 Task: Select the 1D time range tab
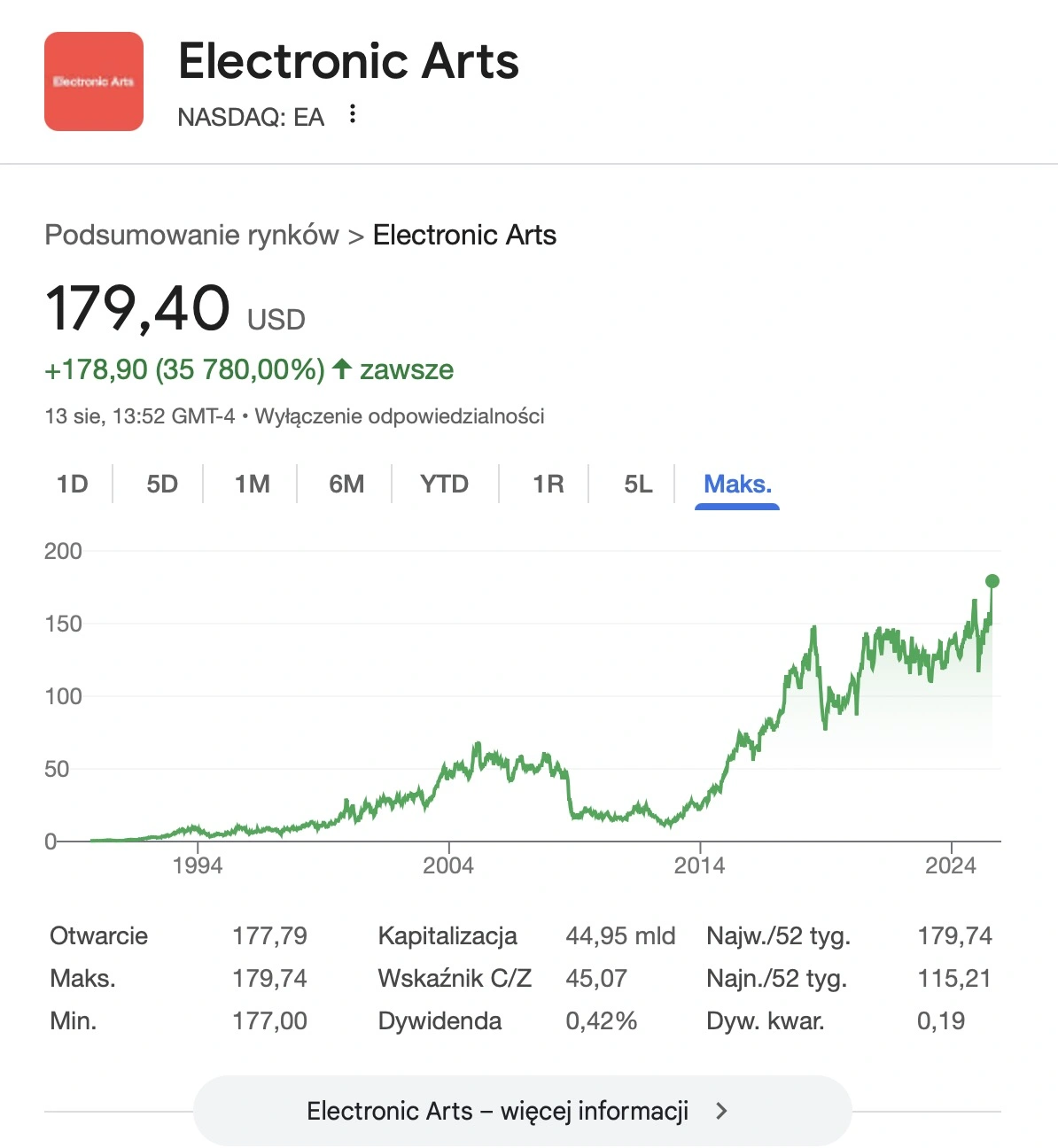tap(73, 484)
